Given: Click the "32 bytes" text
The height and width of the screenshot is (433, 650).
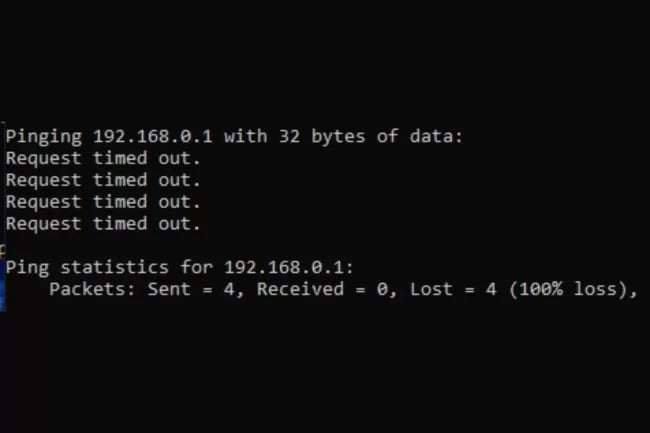Looking at the screenshot, I should click(322, 137).
